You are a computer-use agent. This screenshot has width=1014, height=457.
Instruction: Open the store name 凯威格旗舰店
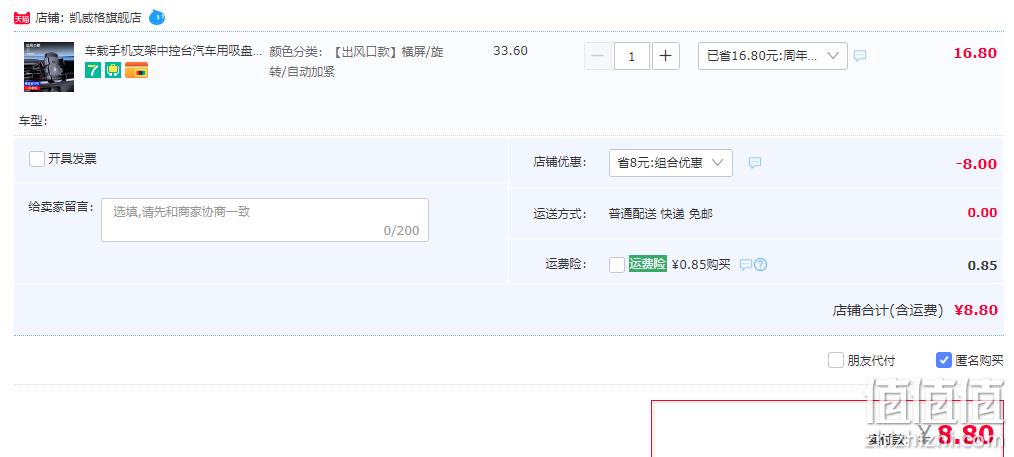(105, 17)
